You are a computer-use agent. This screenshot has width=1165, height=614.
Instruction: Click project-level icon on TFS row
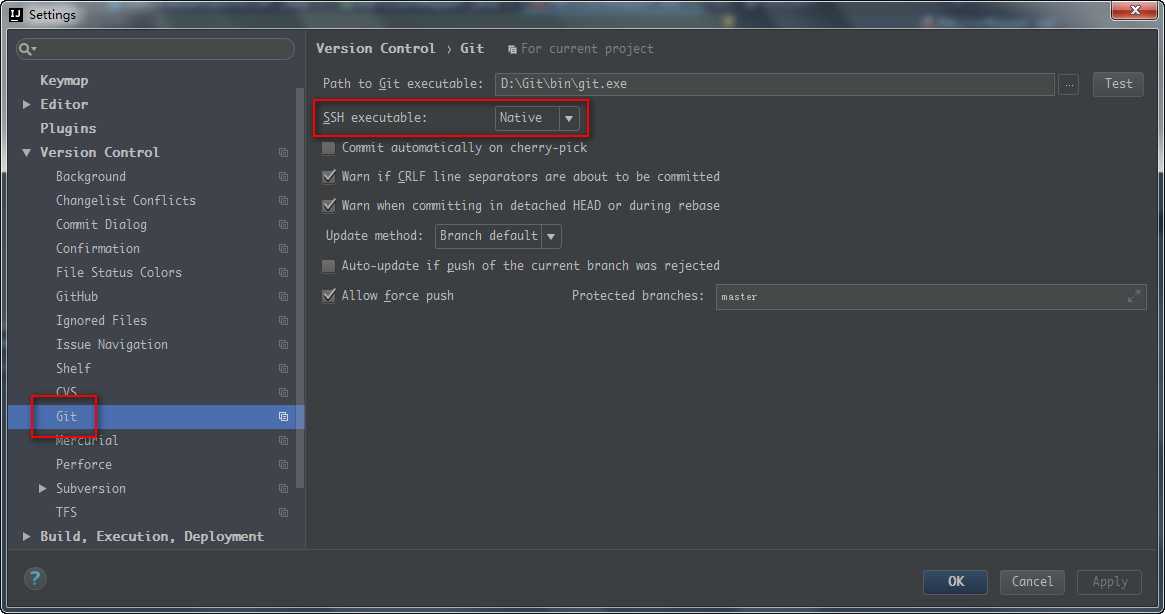click(283, 513)
